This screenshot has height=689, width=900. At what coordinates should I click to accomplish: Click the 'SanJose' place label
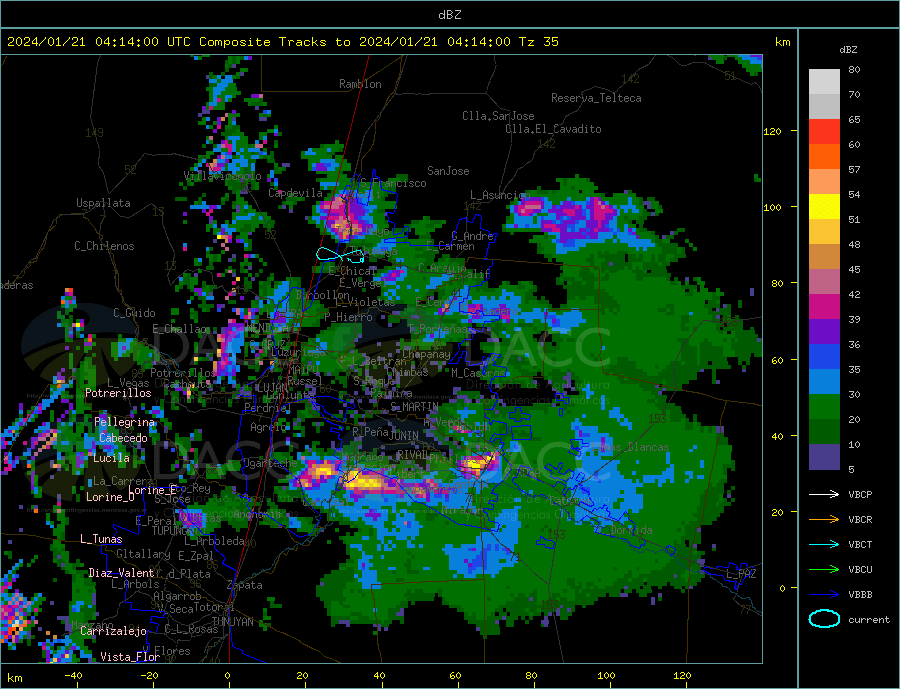coord(448,171)
